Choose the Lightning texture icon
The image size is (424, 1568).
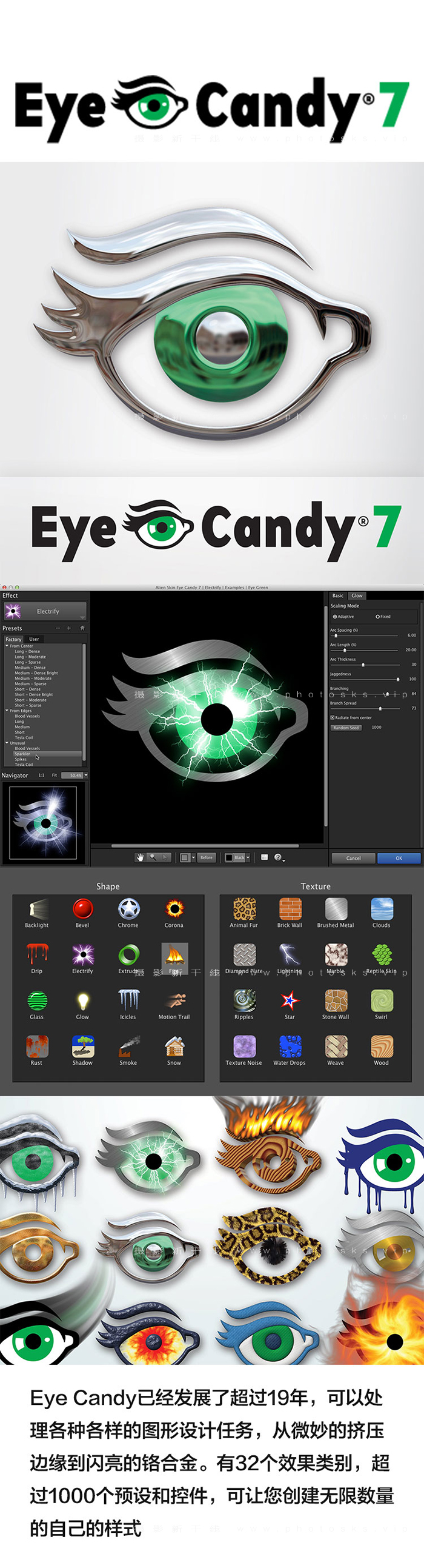click(290, 954)
